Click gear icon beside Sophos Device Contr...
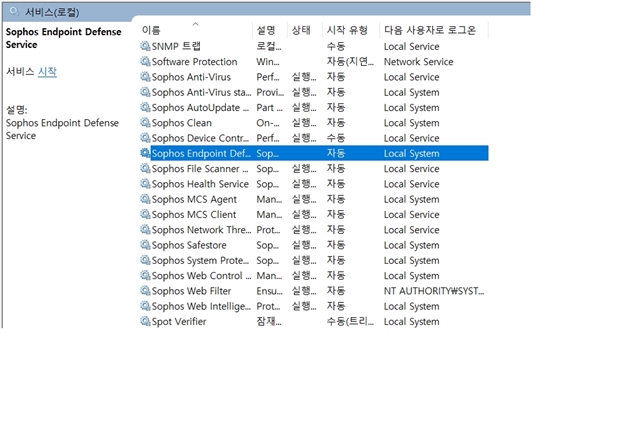 click(x=145, y=138)
